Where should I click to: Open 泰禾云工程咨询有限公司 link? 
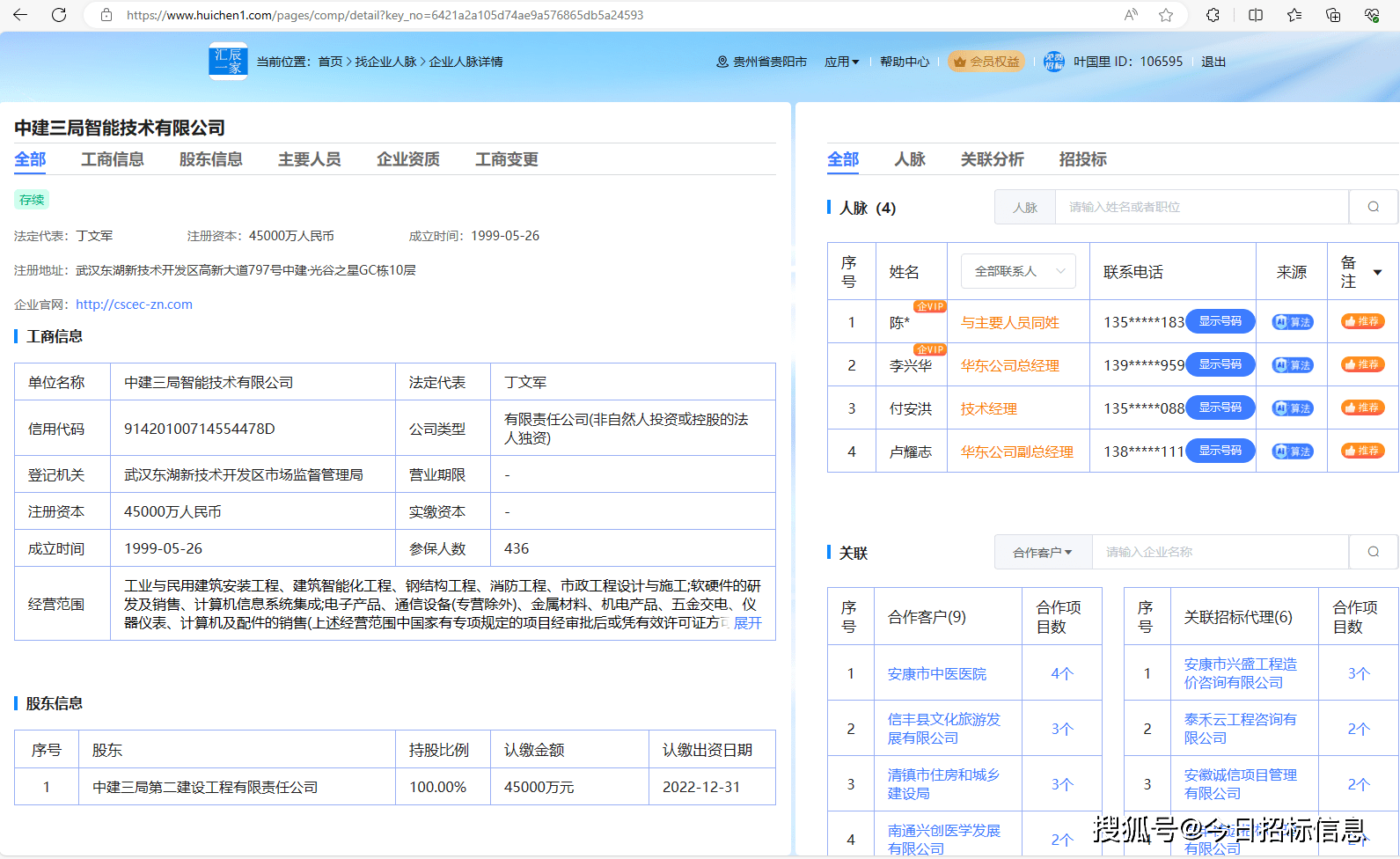pos(1241,729)
